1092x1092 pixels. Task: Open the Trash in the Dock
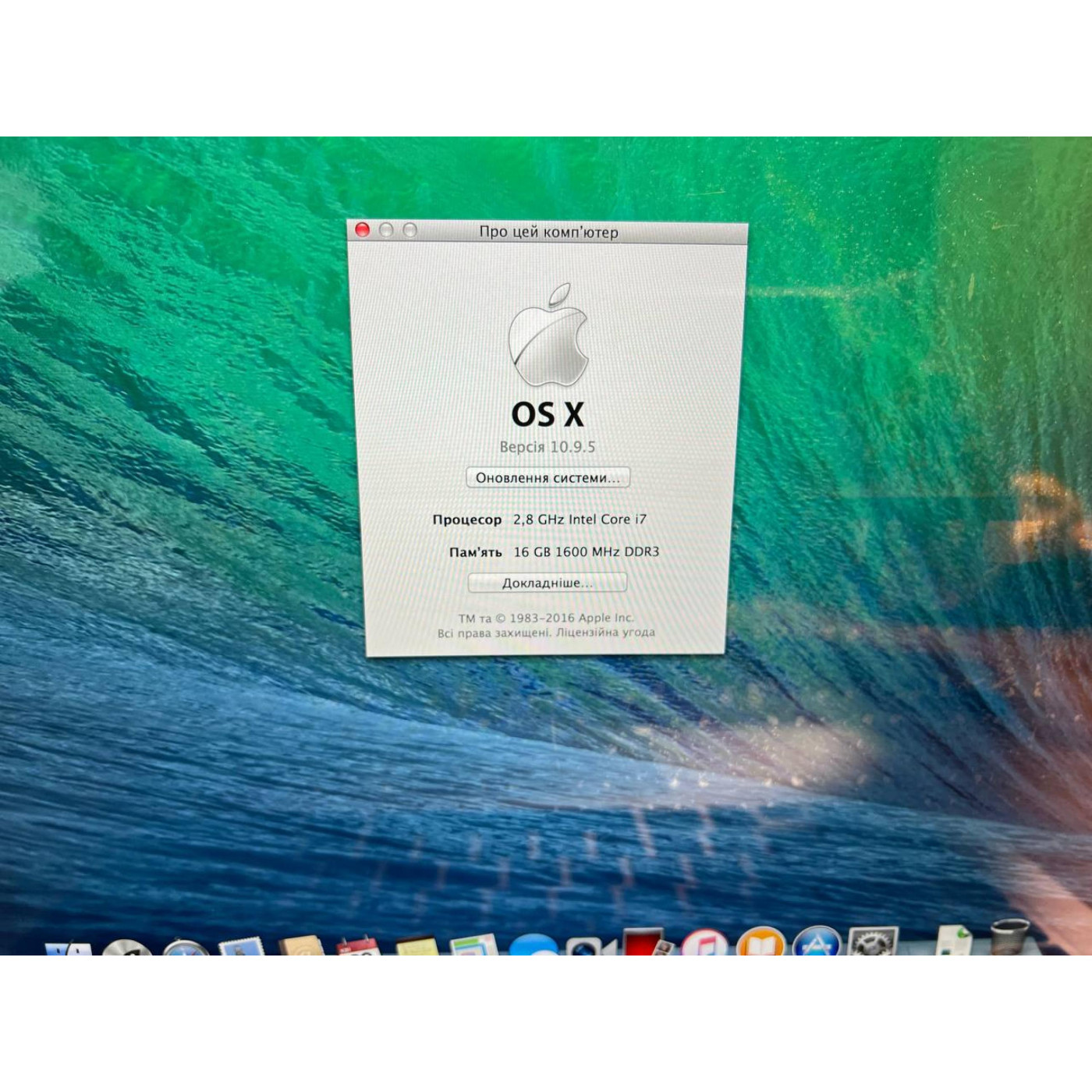[x=1009, y=937]
